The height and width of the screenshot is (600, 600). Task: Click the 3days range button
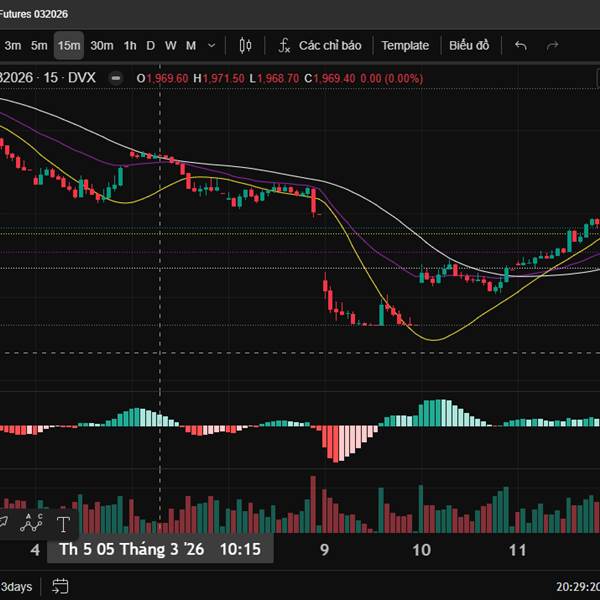coord(16,586)
